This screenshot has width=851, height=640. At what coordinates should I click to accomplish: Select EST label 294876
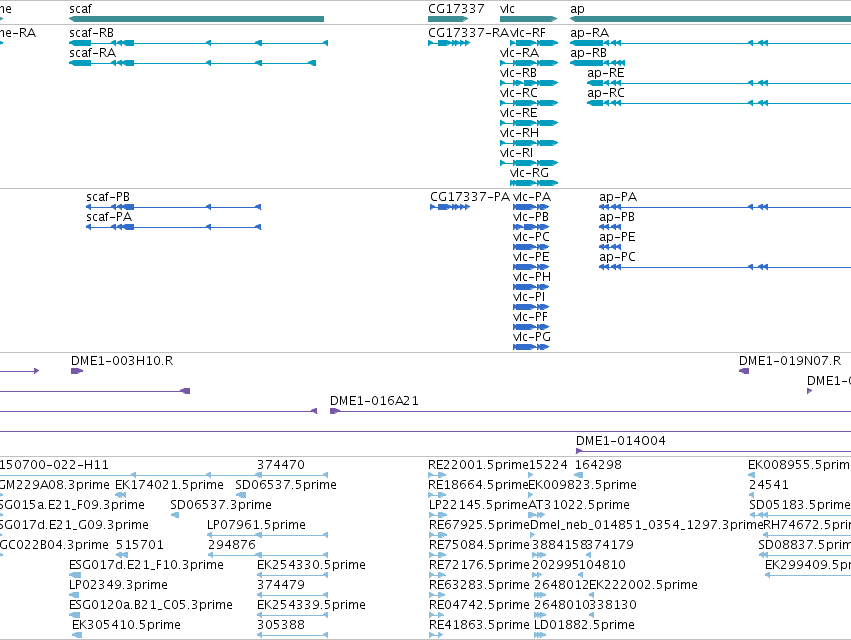coord(232,544)
